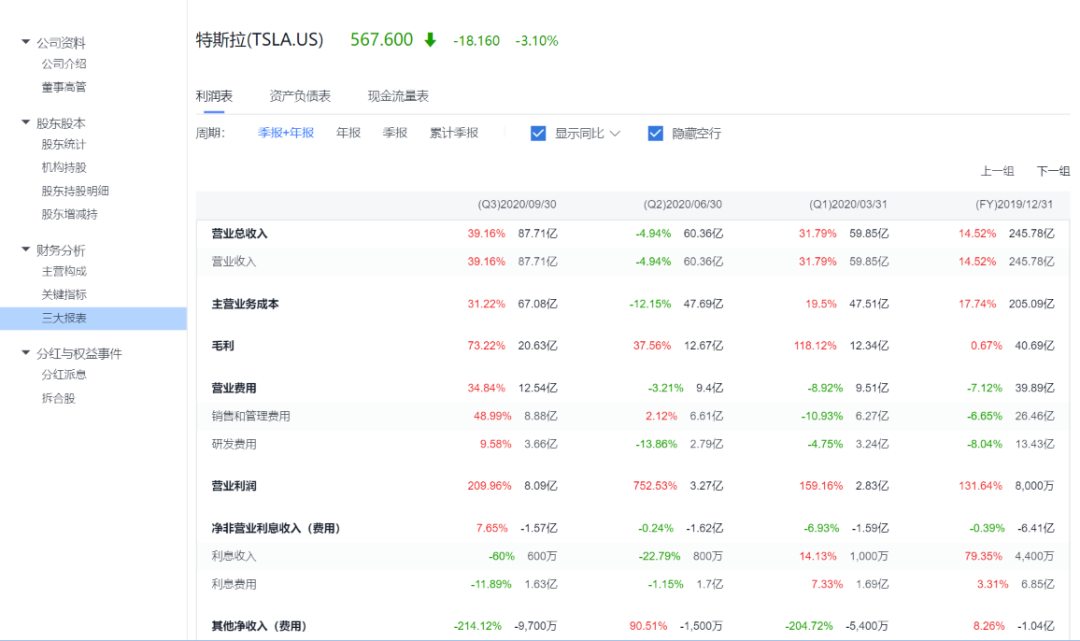1080x641 pixels.
Task: Click the 118.12% 毛利 growth value
Action: [x=815, y=346]
